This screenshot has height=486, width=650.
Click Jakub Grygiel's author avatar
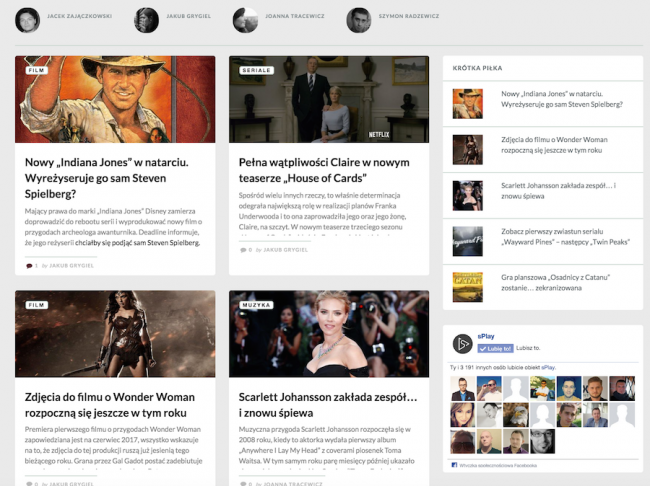coord(146,20)
